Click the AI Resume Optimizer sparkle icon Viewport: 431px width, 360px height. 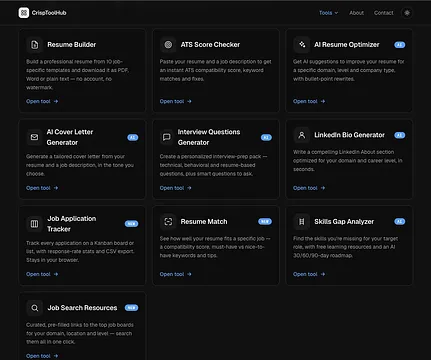302,45
